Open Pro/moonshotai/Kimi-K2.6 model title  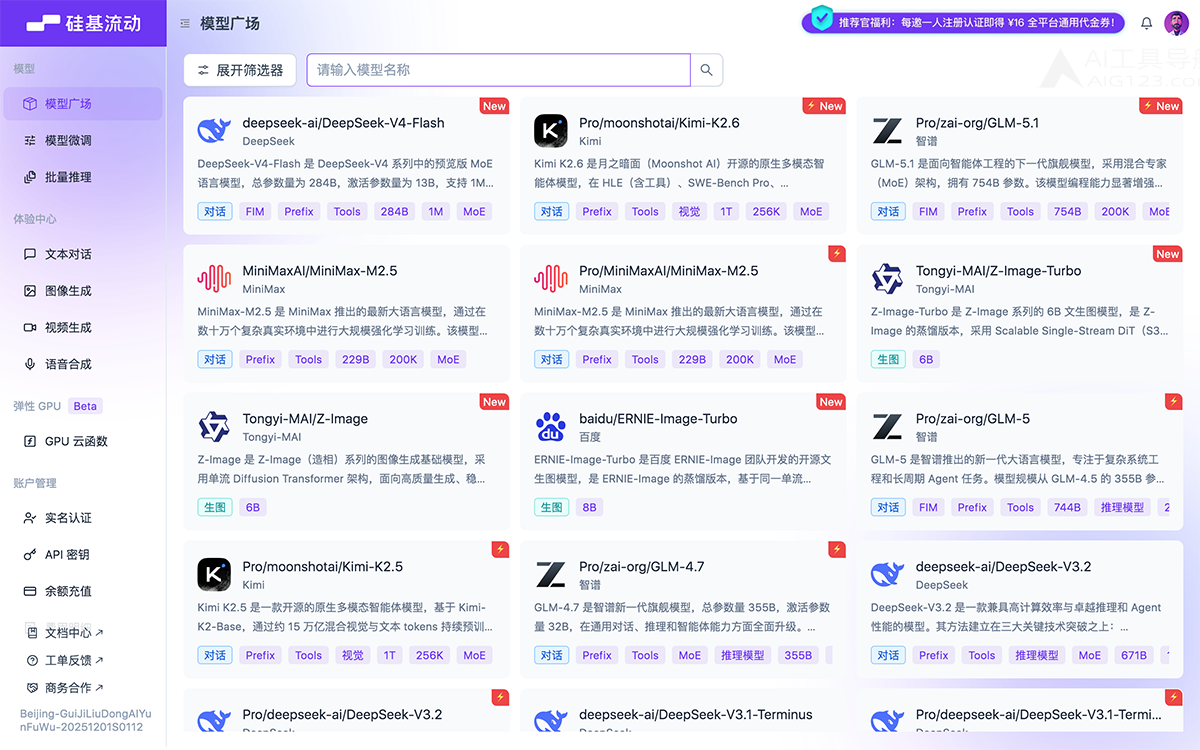point(659,123)
